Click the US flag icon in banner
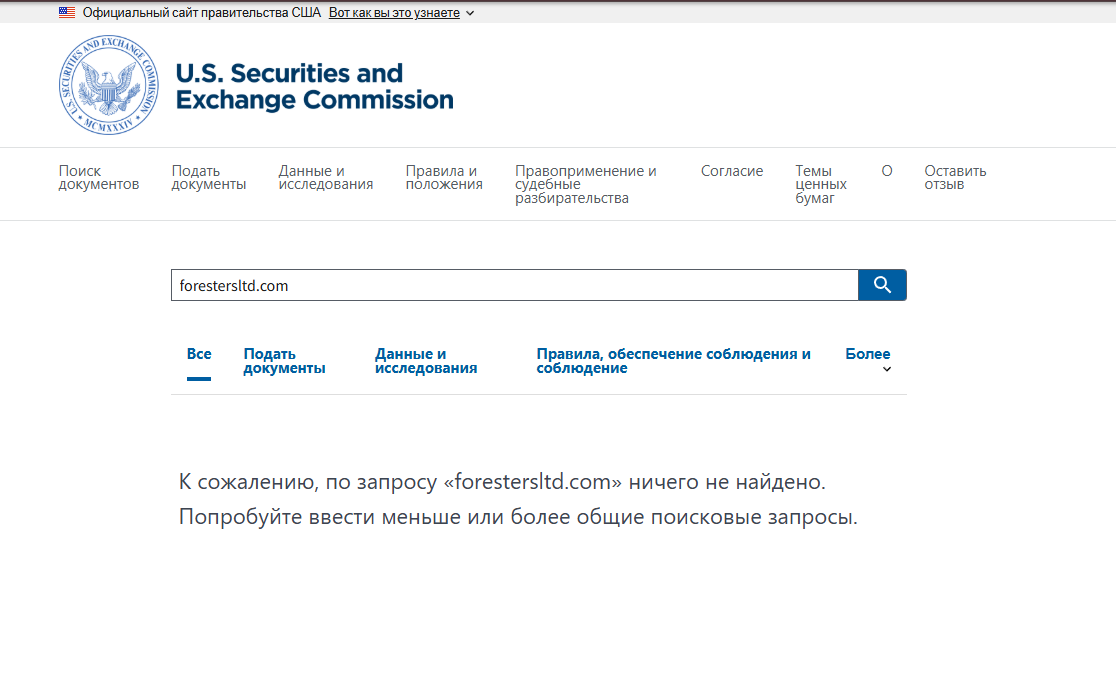The image size is (1116, 688). (x=67, y=13)
